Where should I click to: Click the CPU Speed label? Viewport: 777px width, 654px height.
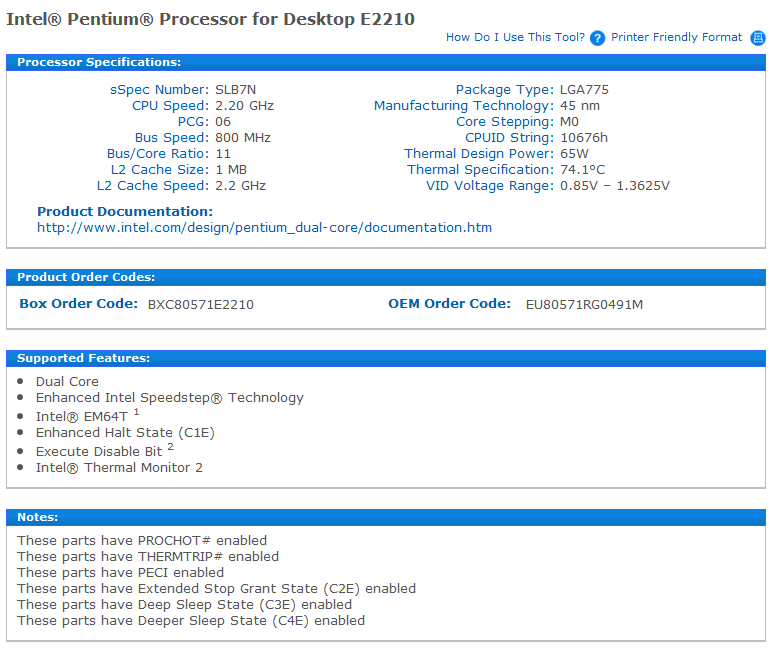[x=170, y=106]
